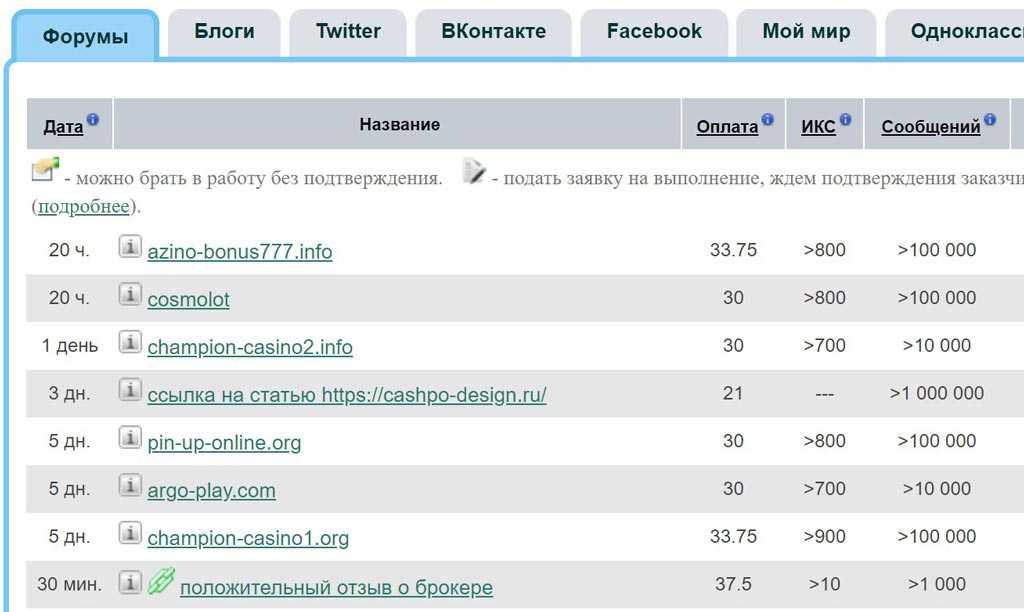The height and width of the screenshot is (612, 1024).
Task: Click info icon beside azino-bonus777.info
Action: coord(130,247)
